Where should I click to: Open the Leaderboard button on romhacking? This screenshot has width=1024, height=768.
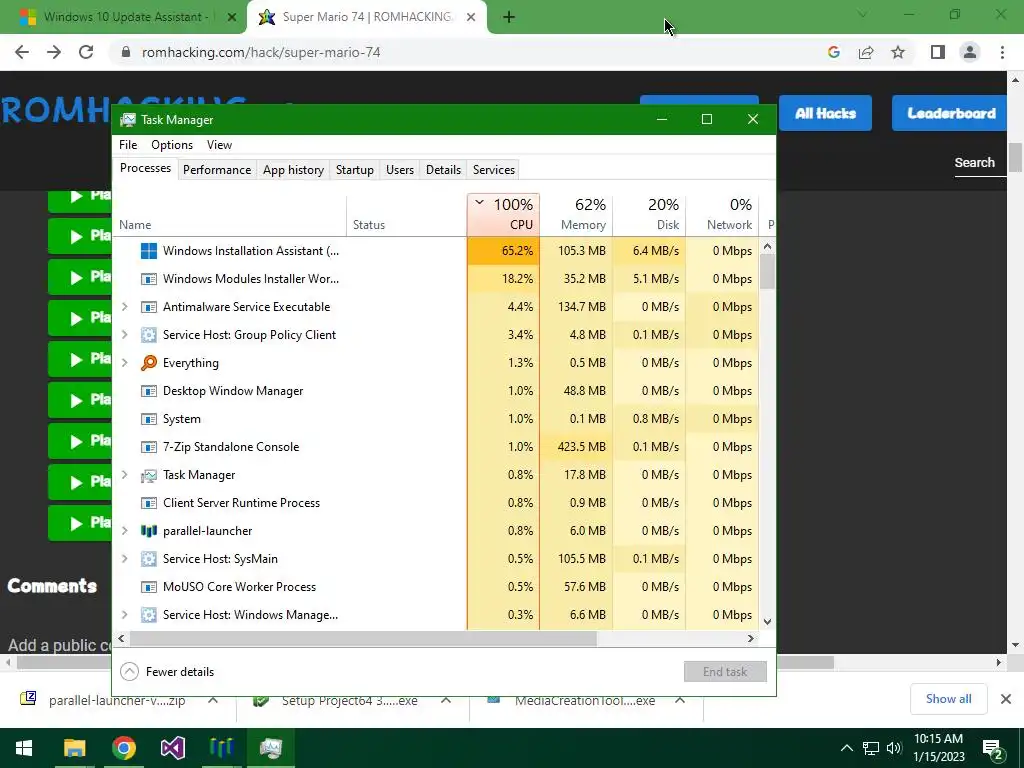(951, 113)
